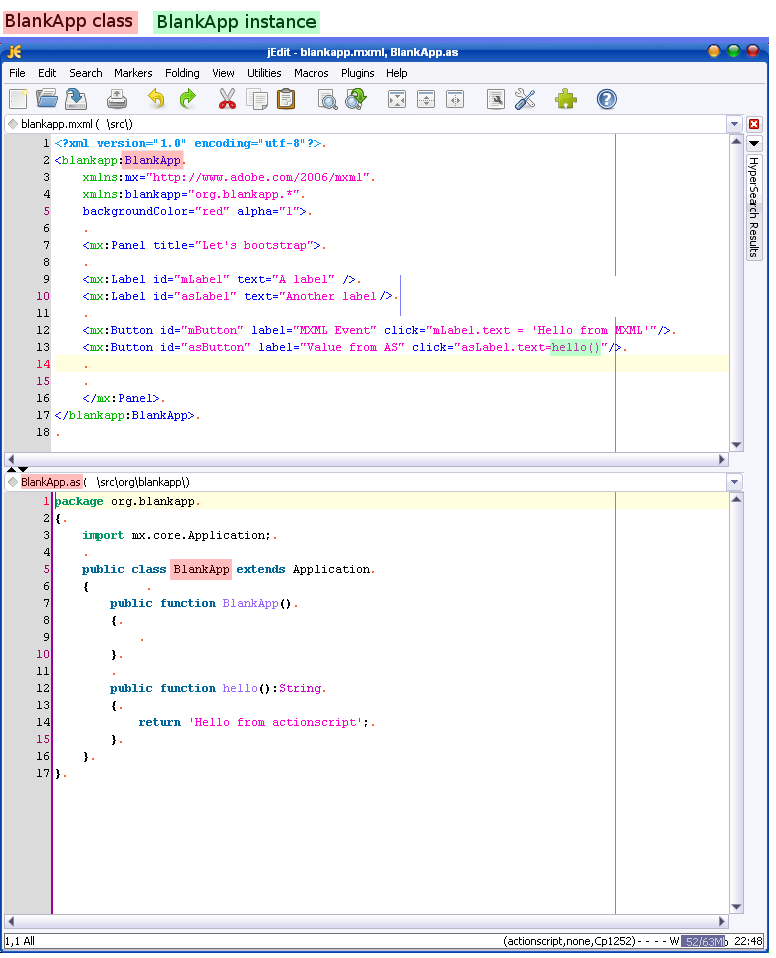Viewport: 776px width, 958px height.
Task: Collapse split pane using divider arrows
Action: coord(17,469)
